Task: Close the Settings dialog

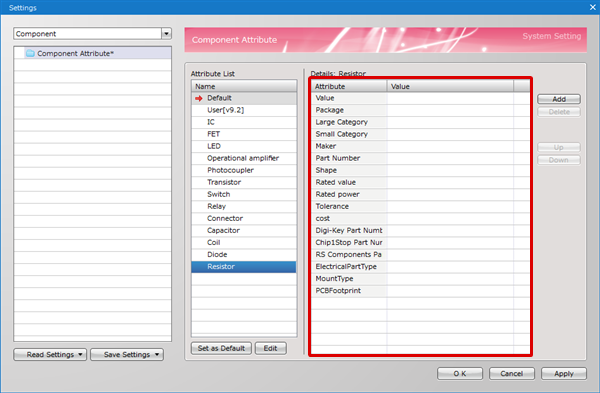Action: (x=593, y=7)
